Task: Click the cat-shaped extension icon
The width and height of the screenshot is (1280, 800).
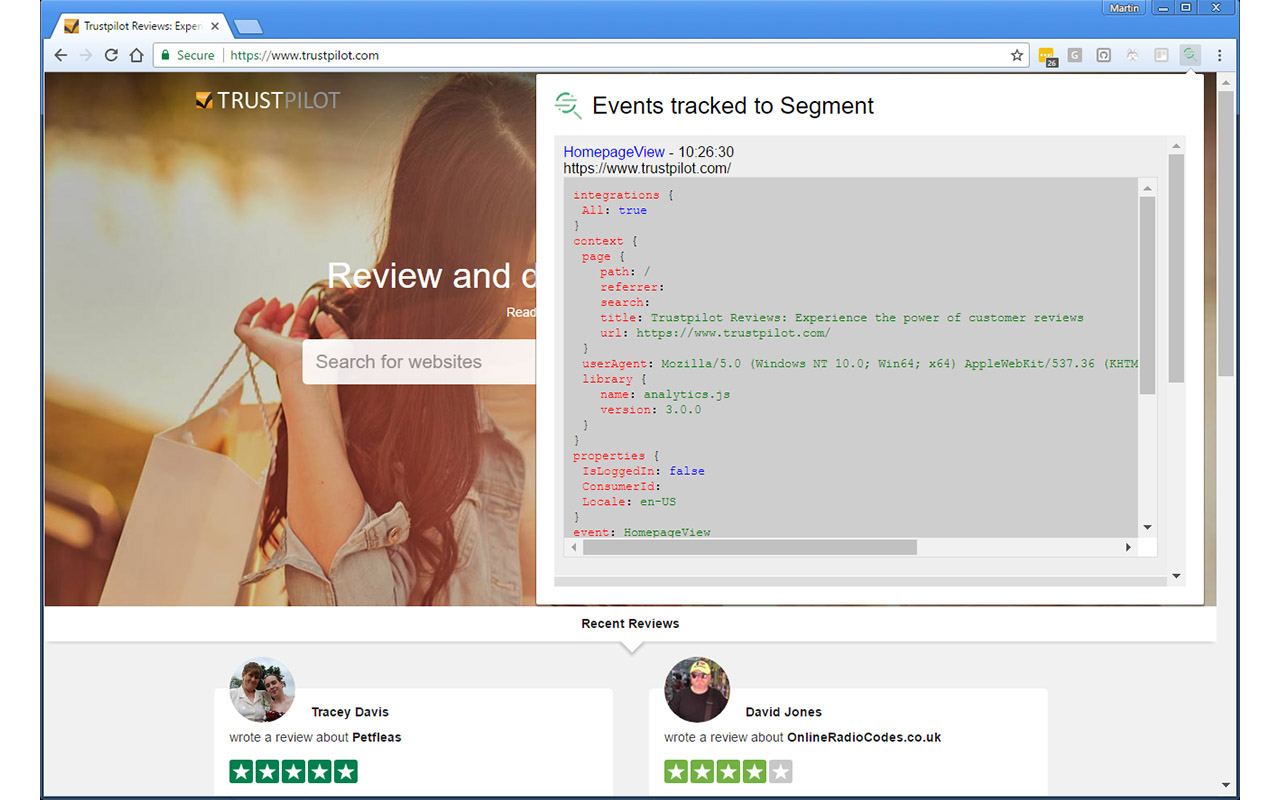Action: coord(1131,56)
